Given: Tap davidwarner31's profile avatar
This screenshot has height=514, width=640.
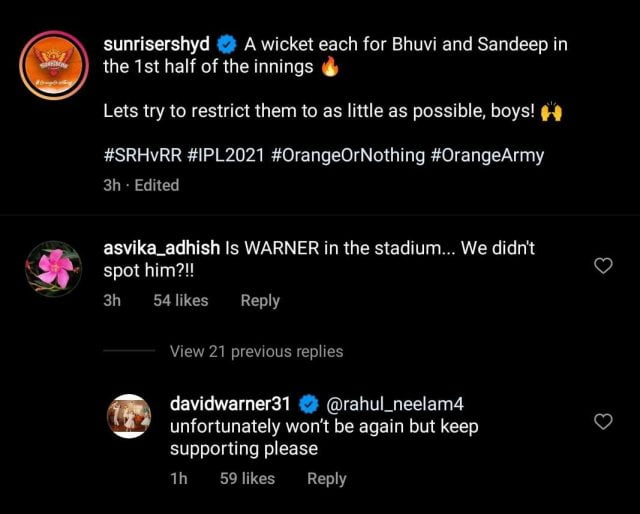Looking at the screenshot, I should (128, 416).
